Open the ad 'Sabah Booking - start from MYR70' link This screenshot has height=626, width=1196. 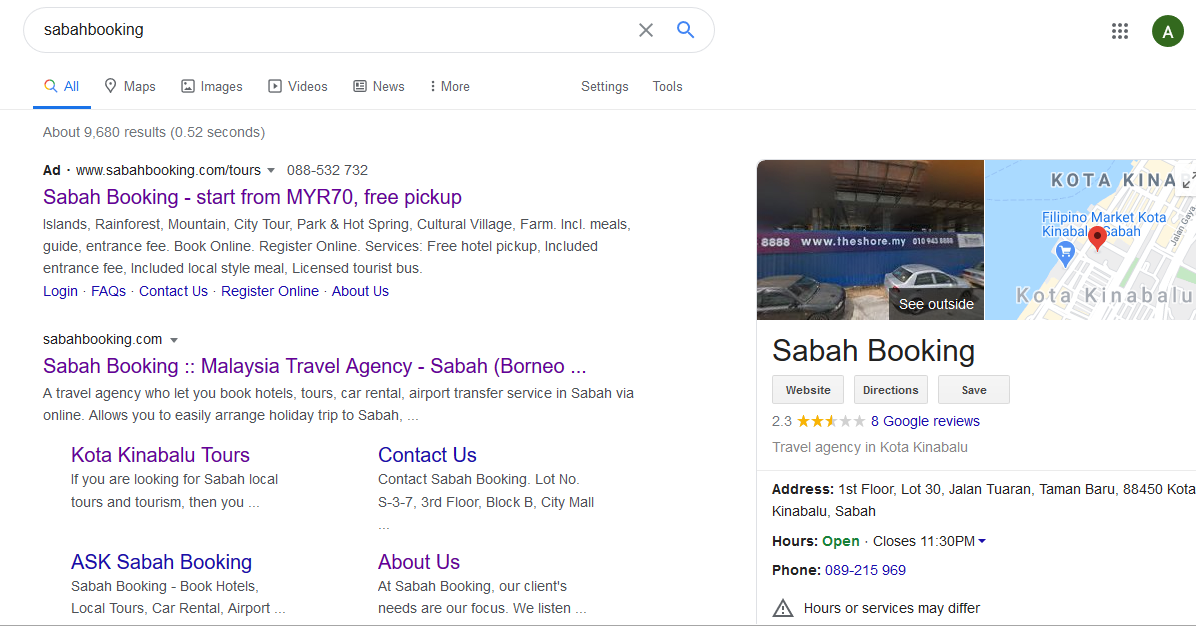click(252, 197)
